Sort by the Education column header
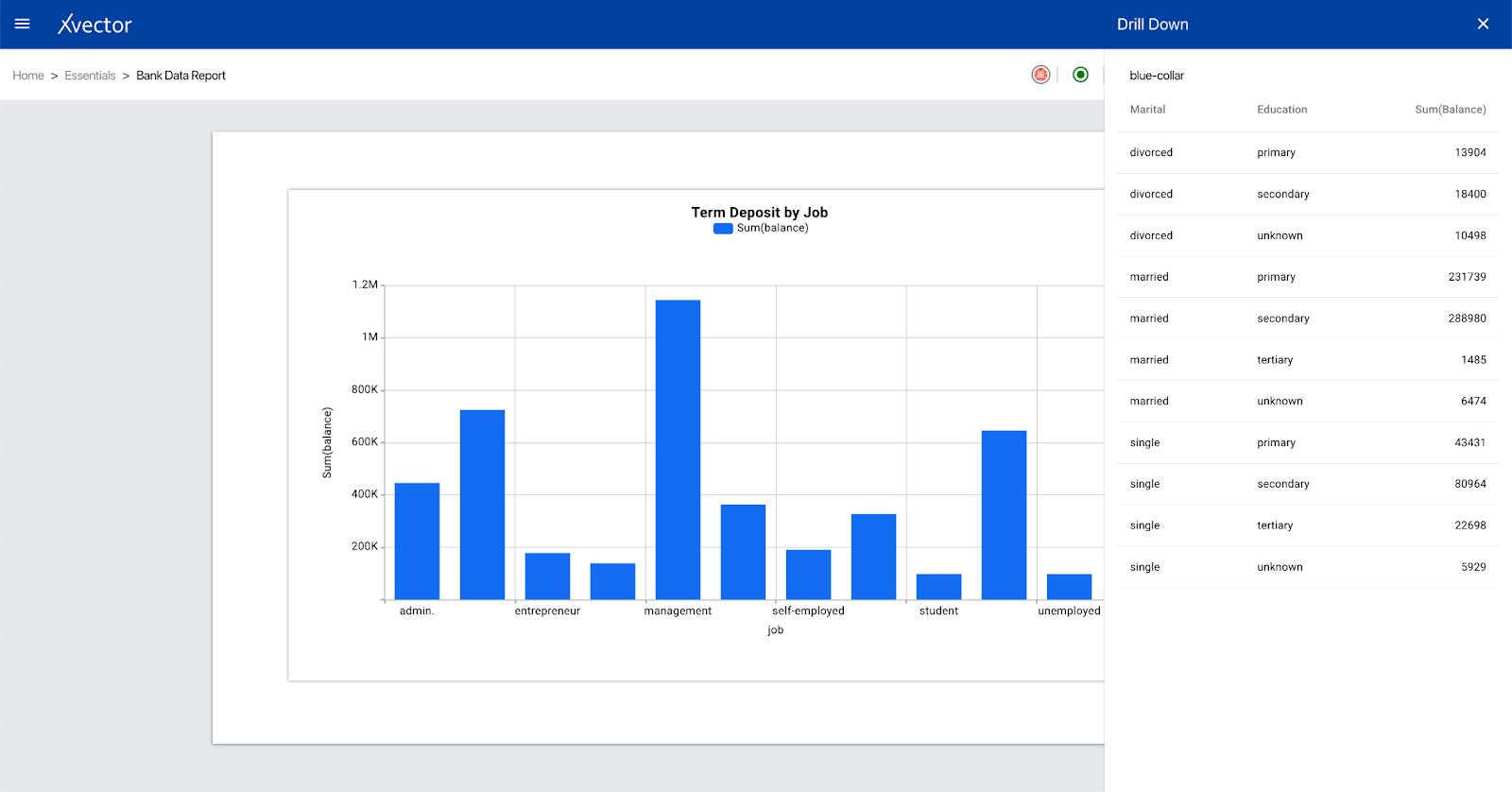This screenshot has height=792, width=1512. click(x=1281, y=110)
